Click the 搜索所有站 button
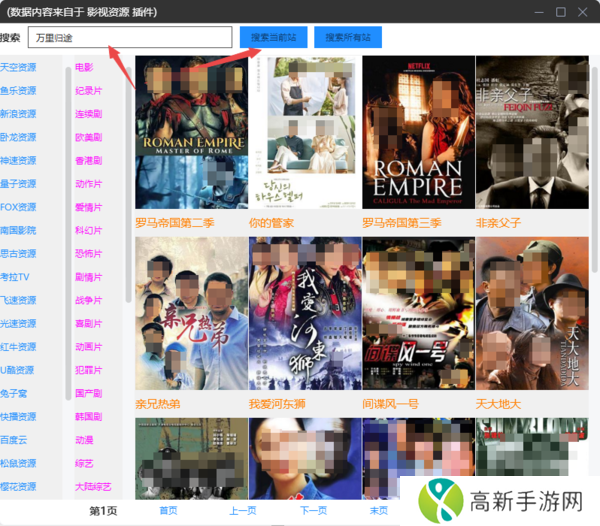Screen dimensions: 600x526 point(348,37)
